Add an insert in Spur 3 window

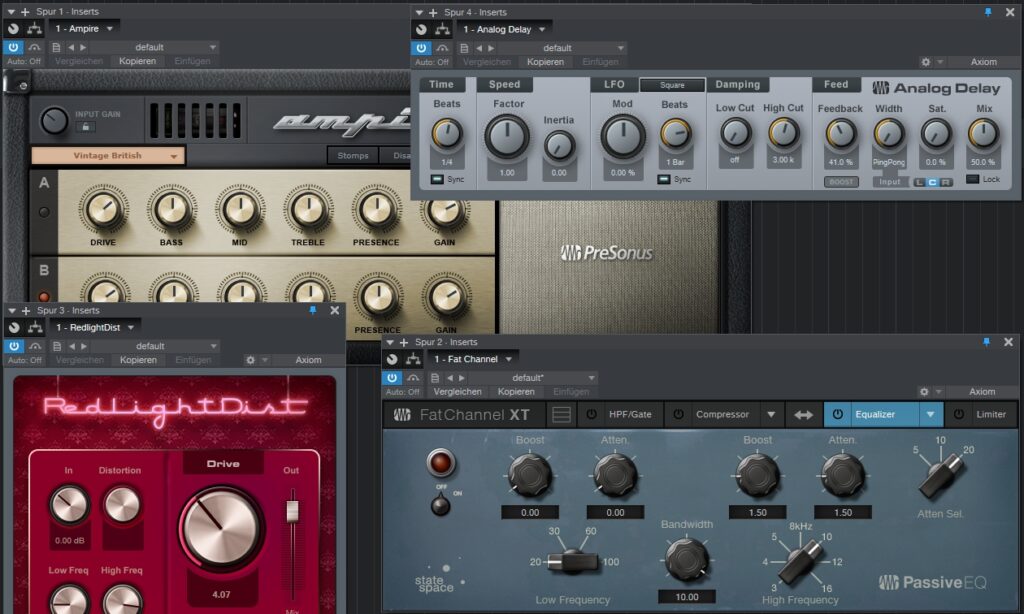pyautogui.click(x=26, y=310)
